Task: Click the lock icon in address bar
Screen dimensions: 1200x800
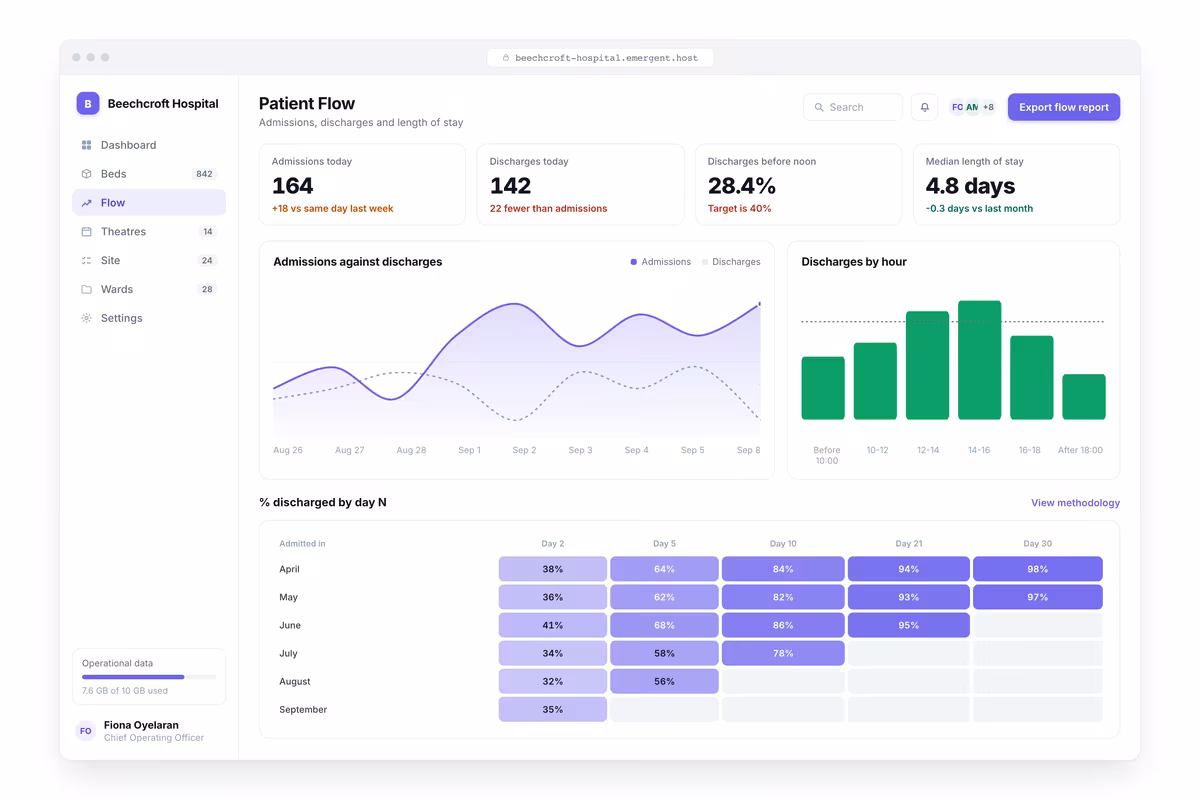Action: [x=506, y=58]
